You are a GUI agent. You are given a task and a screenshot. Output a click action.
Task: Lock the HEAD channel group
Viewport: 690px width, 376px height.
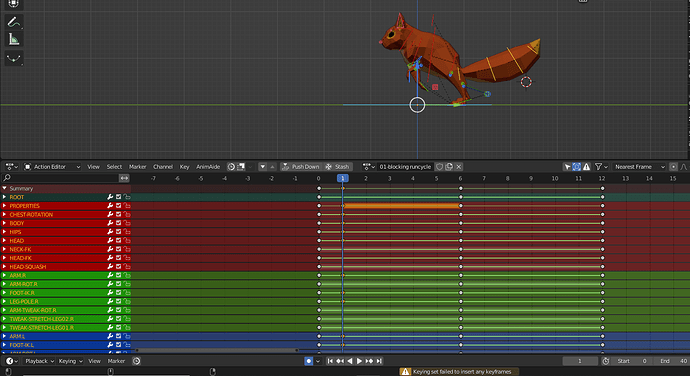(x=127, y=240)
